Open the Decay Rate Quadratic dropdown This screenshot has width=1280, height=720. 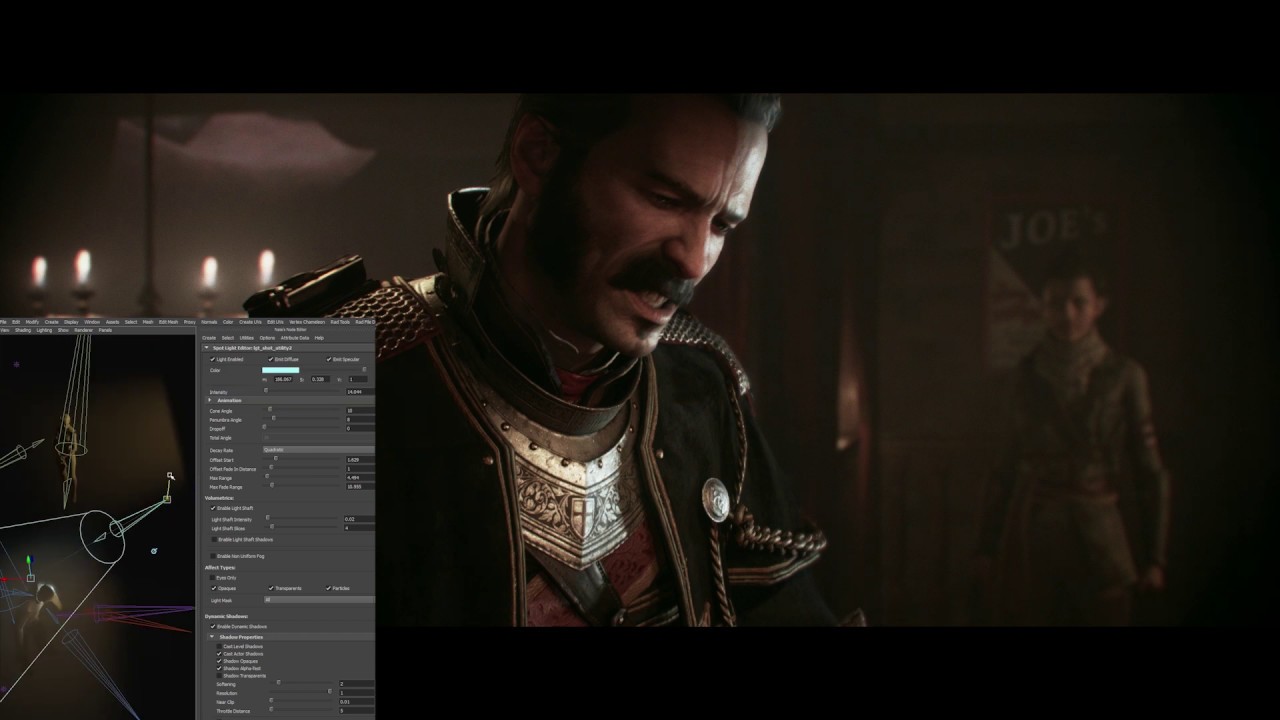(319, 450)
